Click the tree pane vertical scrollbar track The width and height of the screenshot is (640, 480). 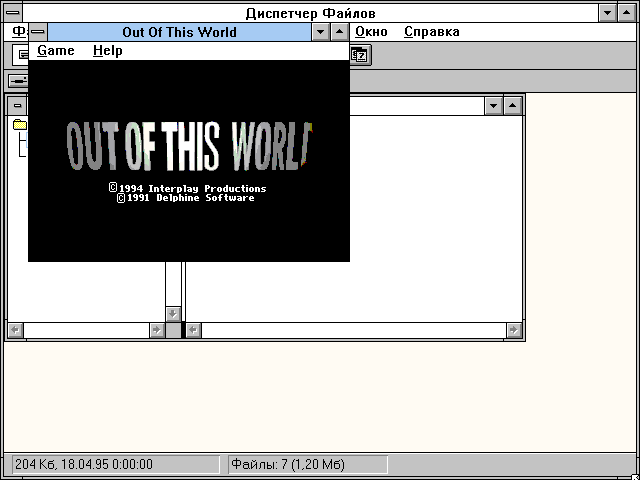click(173, 284)
